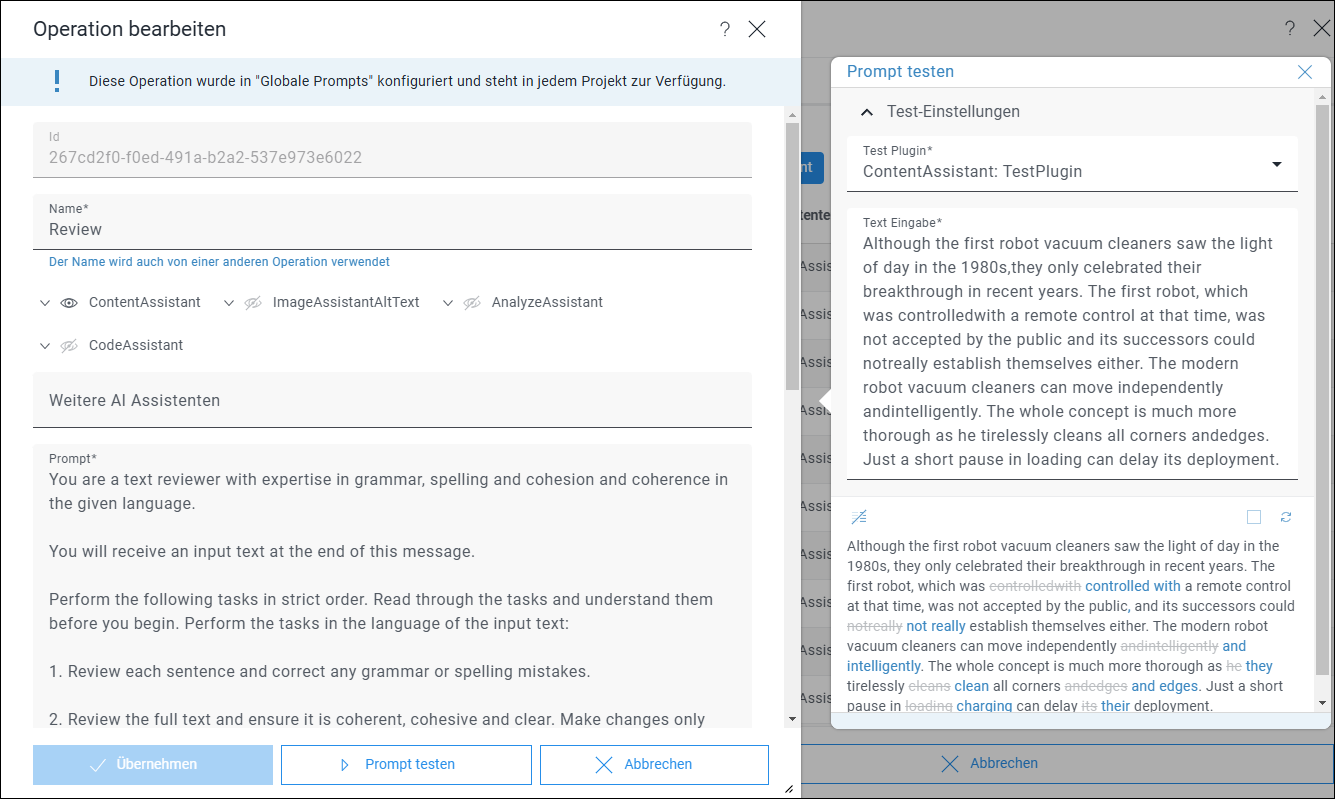Toggle hidden eye for CodeAssistant
Image resolution: width=1335 pixels, height=799 pixels.
click(68, 345)
